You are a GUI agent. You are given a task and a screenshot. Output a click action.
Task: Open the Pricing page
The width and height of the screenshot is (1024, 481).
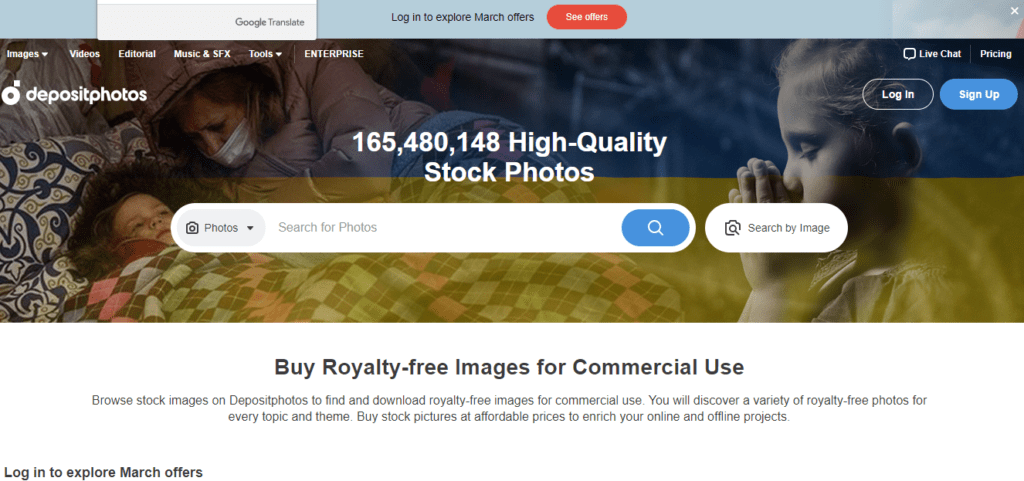(x=996, y=54)
